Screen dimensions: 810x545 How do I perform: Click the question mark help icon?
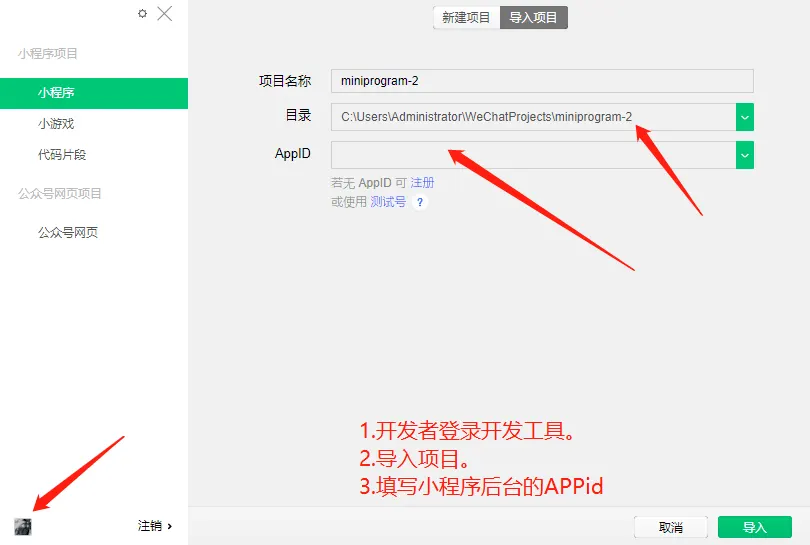(x=420, y=202)
